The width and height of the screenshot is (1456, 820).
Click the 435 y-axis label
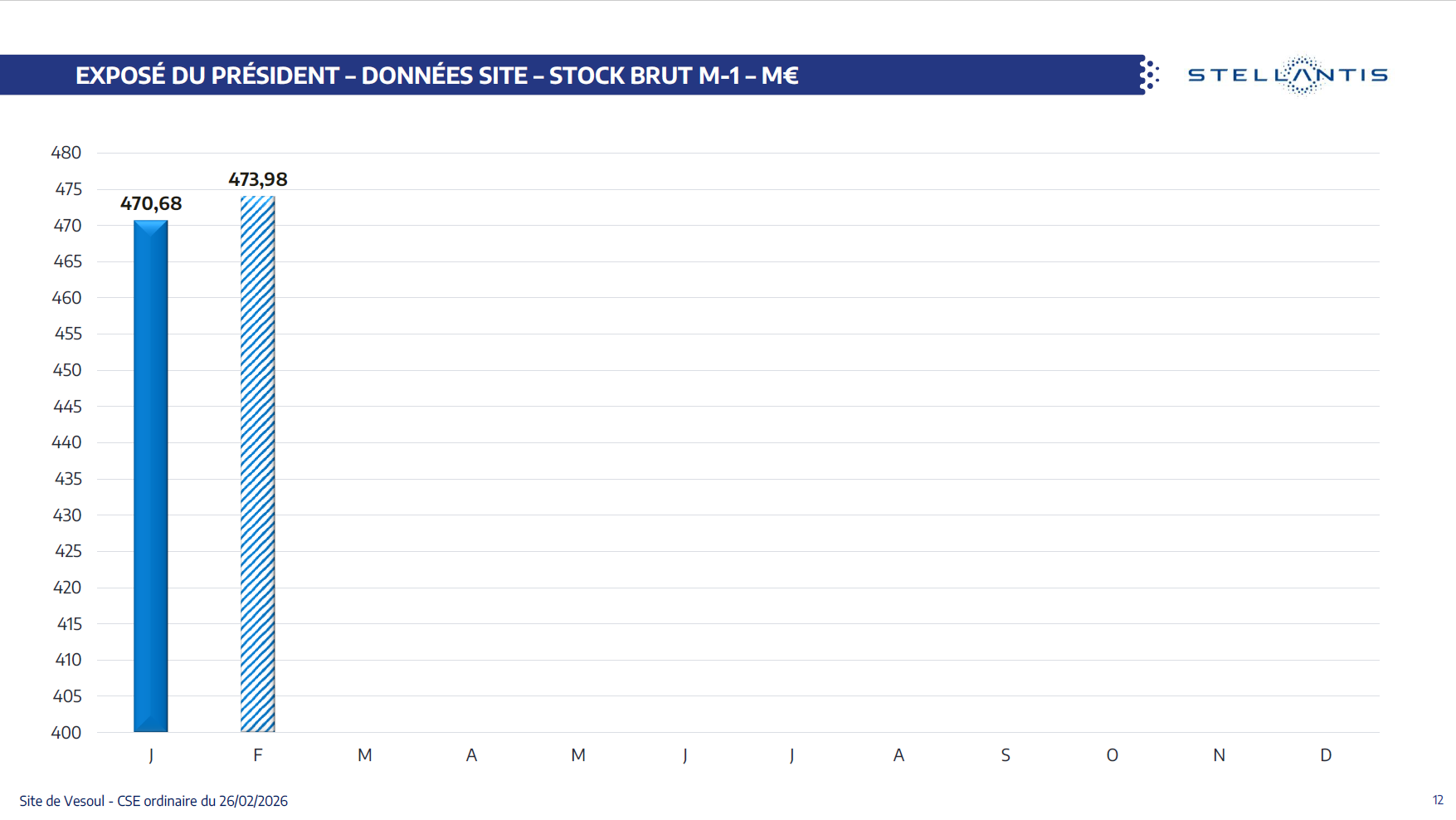(x=66, y=479)
